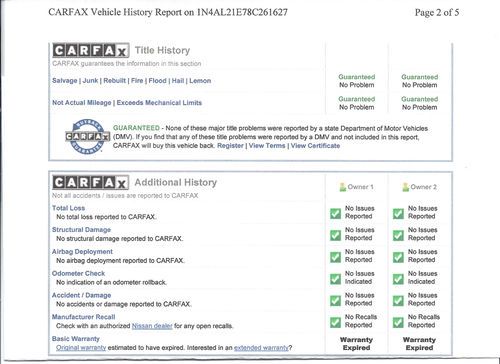The image size is (500, 364).
Task: Open the Rebuilt link
Action: coord(115,81)
